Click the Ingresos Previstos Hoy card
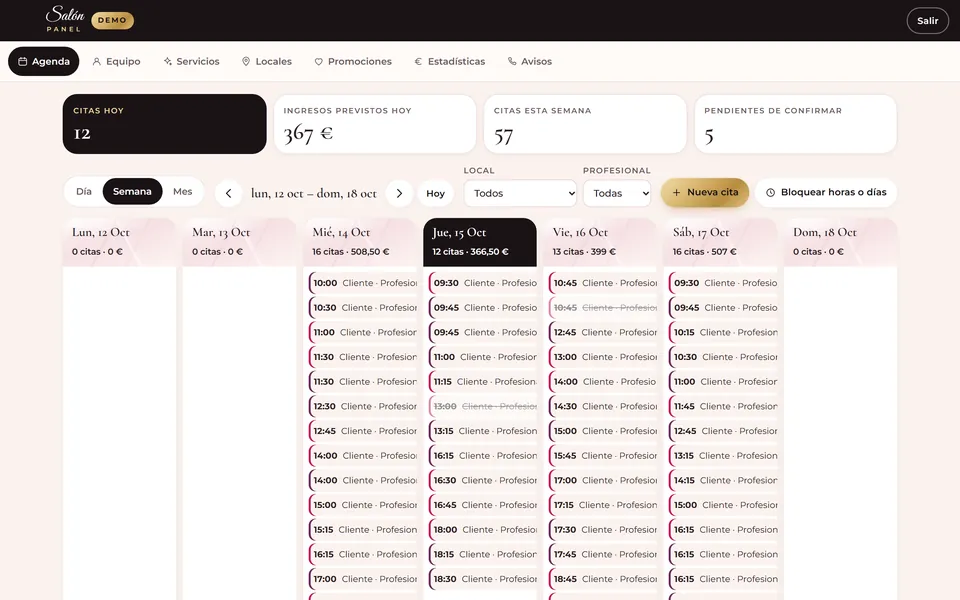This screenshot has height=600, width=960. [x=375, y=124]
